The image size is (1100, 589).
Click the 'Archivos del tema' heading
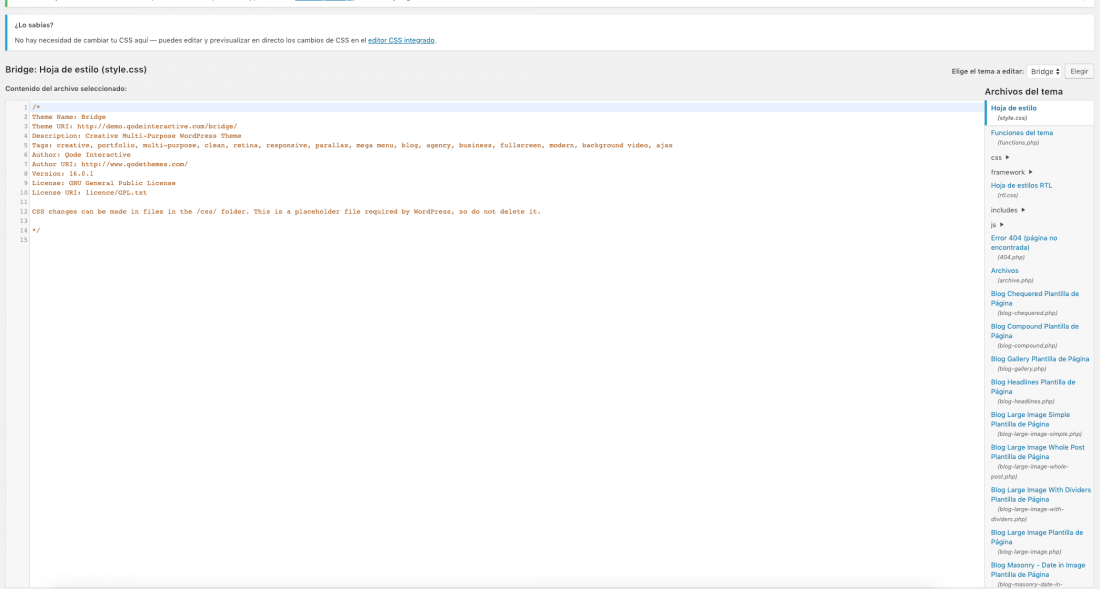click(1024, 92)
